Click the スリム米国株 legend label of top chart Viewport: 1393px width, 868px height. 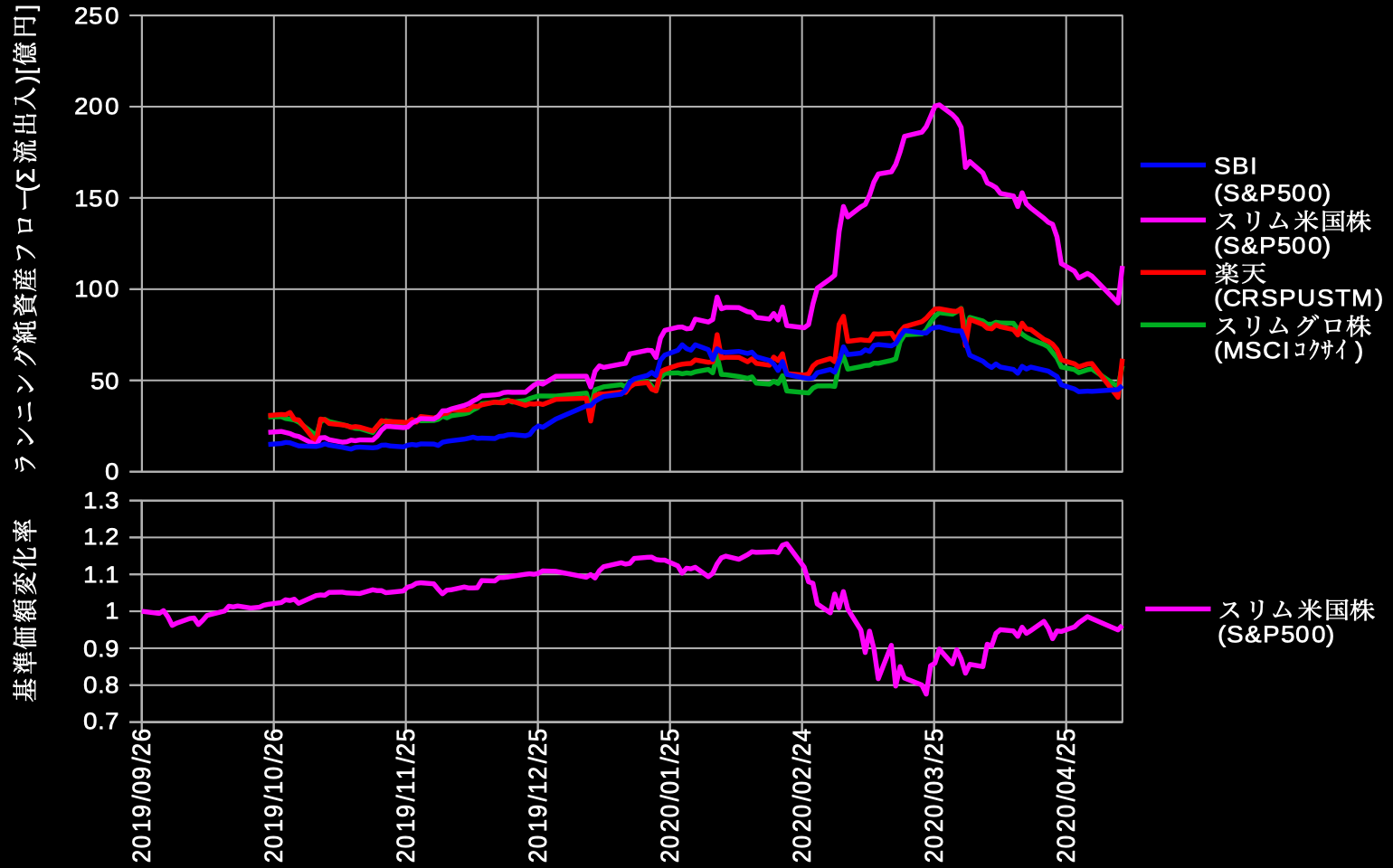click(x=1293, y=233)
